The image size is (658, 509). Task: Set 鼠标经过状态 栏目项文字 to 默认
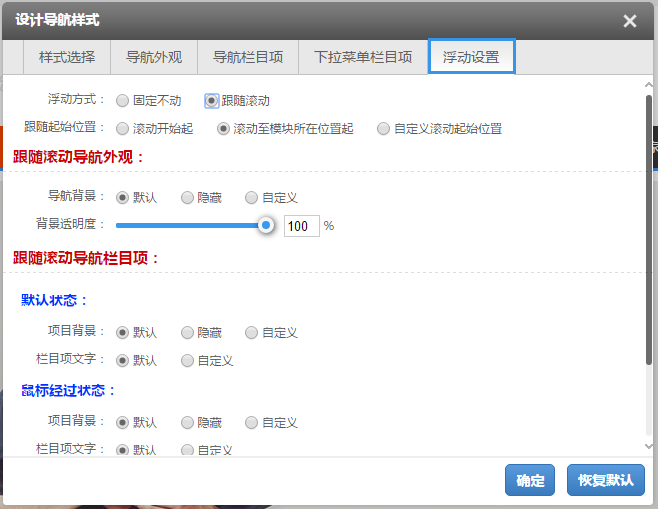[x=122, y=450]
